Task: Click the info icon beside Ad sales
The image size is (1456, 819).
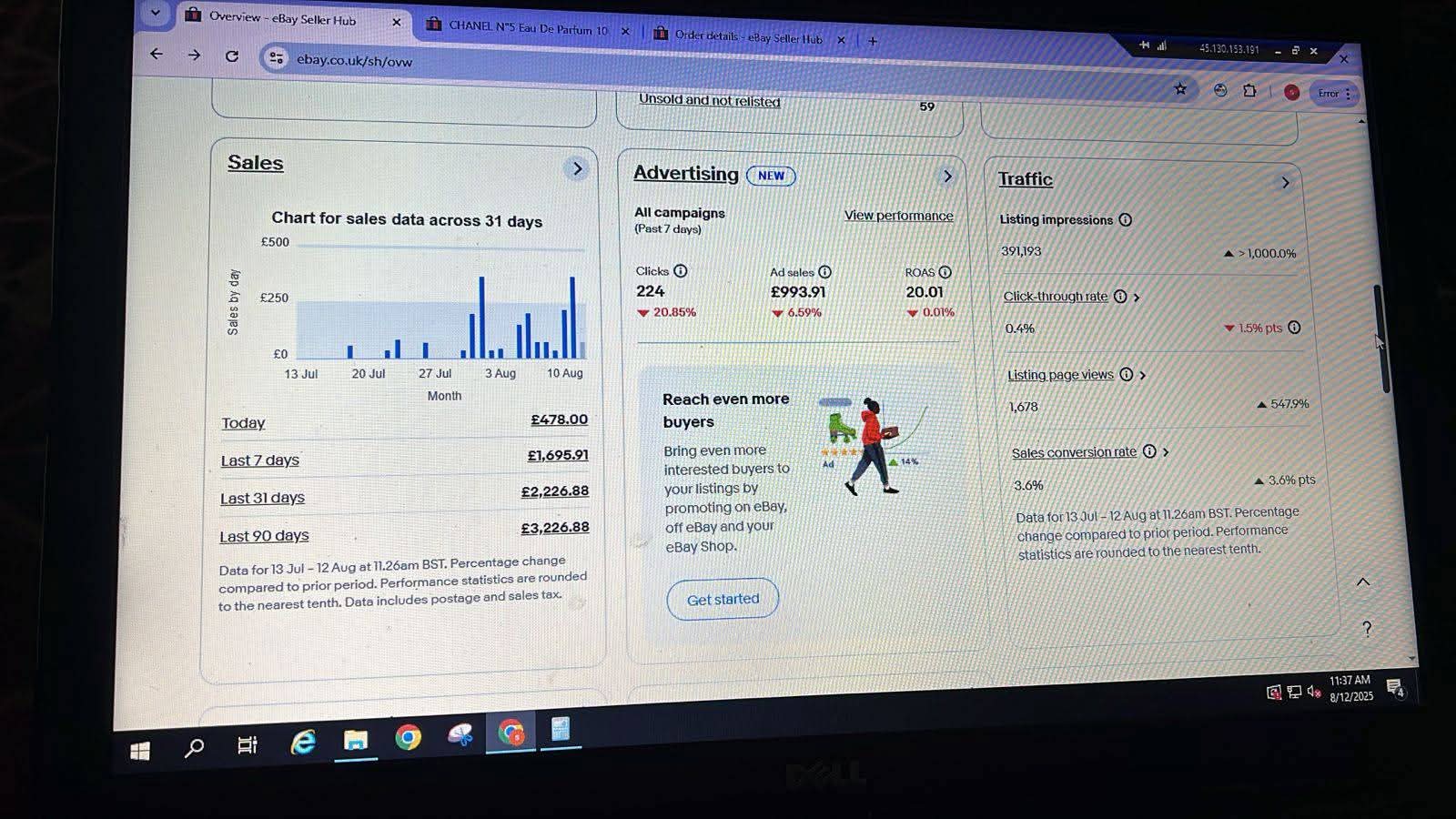Action: [x=824, y=272]
